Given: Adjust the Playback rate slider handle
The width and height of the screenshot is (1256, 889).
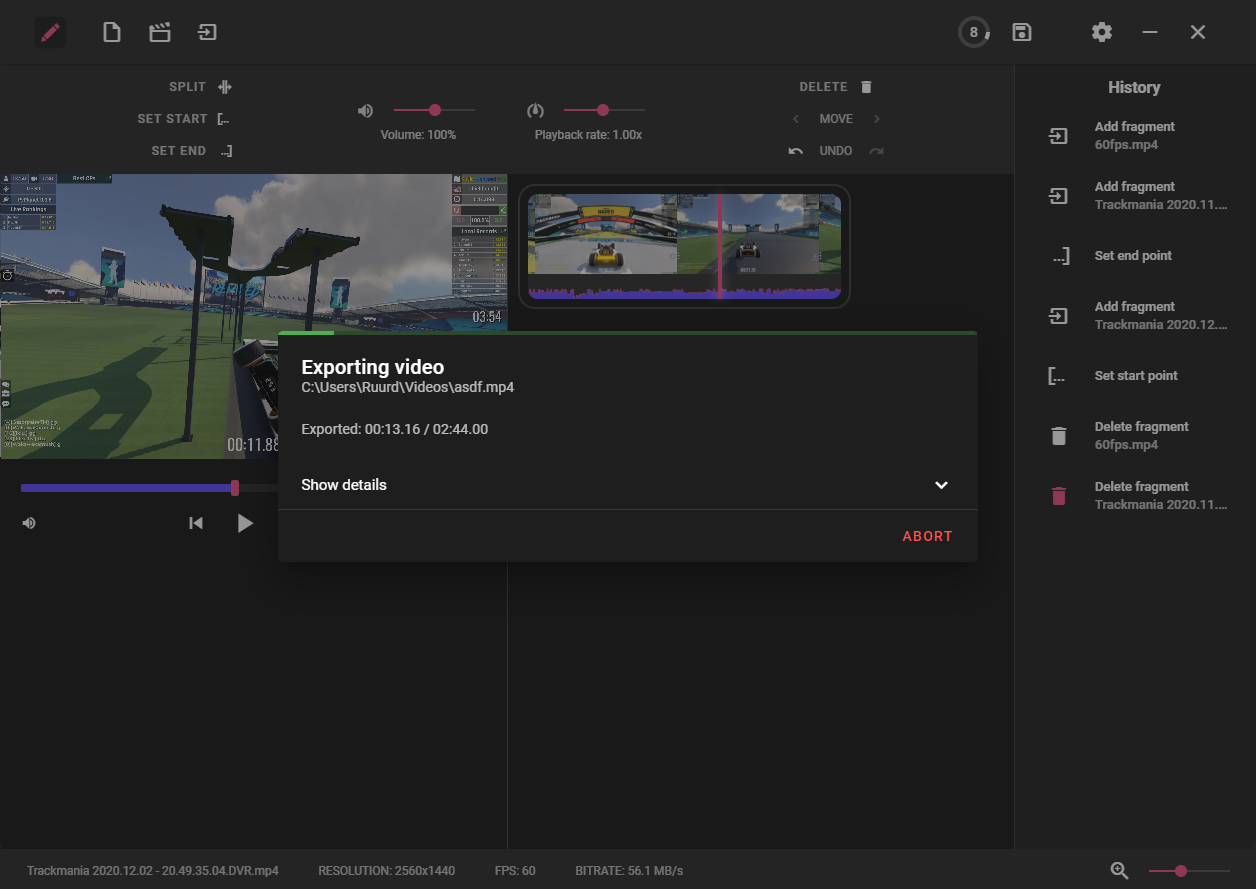Looking at the screenshot, I should [x=603, y=110].
